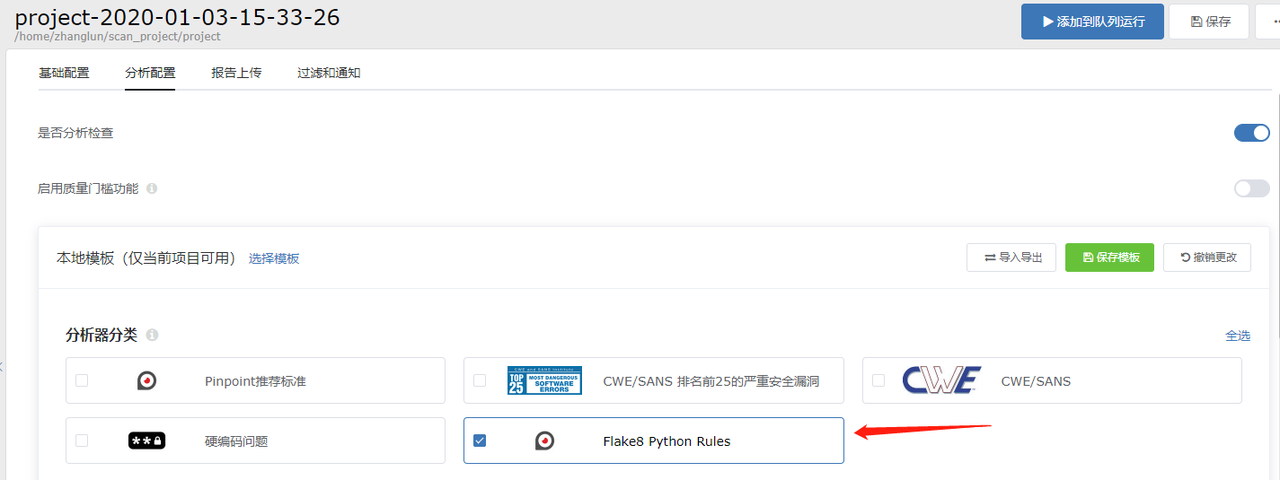Screen dimensions: 1280x480
Task: Enable the 启用质量门槛功能 toggle
Action: coord(1252,188)
